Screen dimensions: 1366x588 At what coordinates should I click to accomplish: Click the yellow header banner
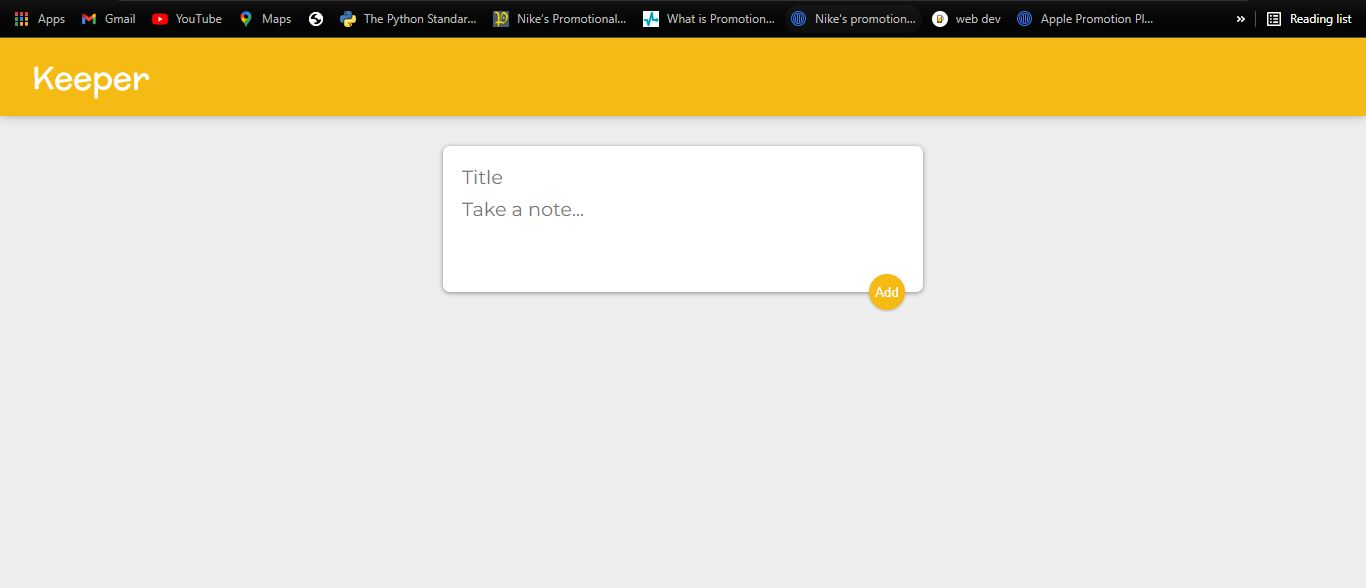tap(683, 77)
